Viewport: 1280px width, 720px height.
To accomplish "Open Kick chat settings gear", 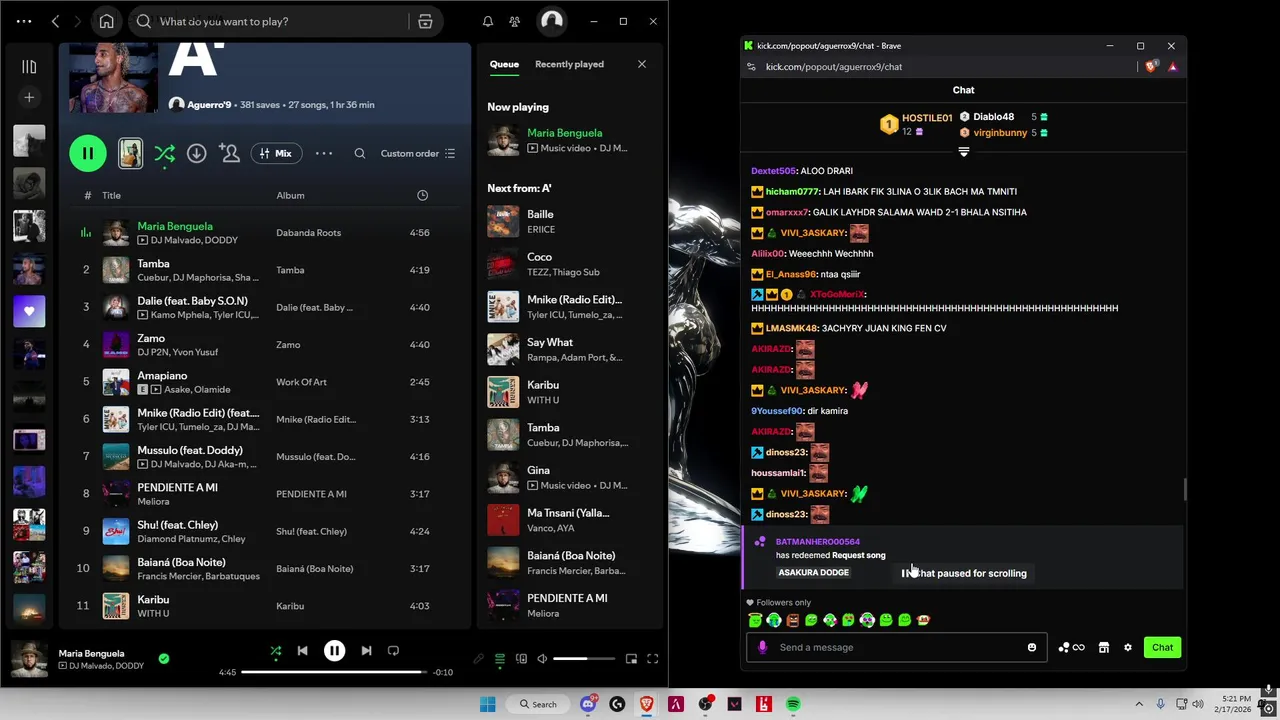I will tap(1127, 647).
